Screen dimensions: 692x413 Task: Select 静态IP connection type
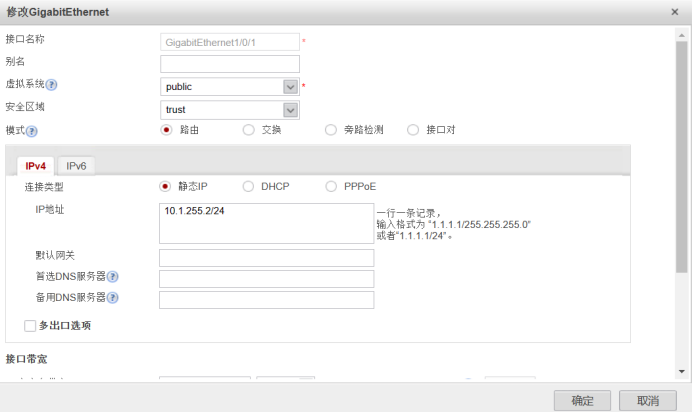tap(165, 186)
